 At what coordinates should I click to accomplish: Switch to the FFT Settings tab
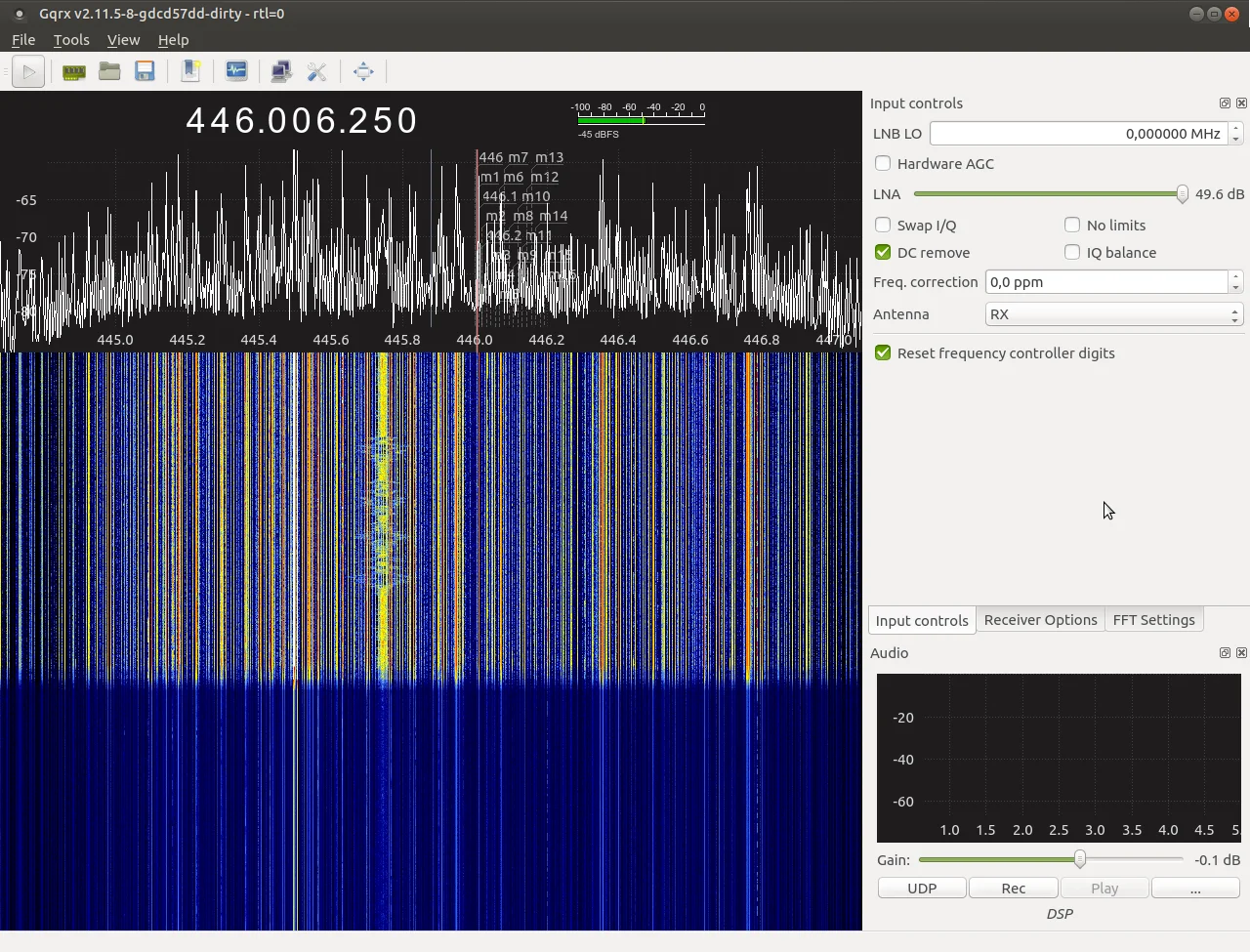1153,620
